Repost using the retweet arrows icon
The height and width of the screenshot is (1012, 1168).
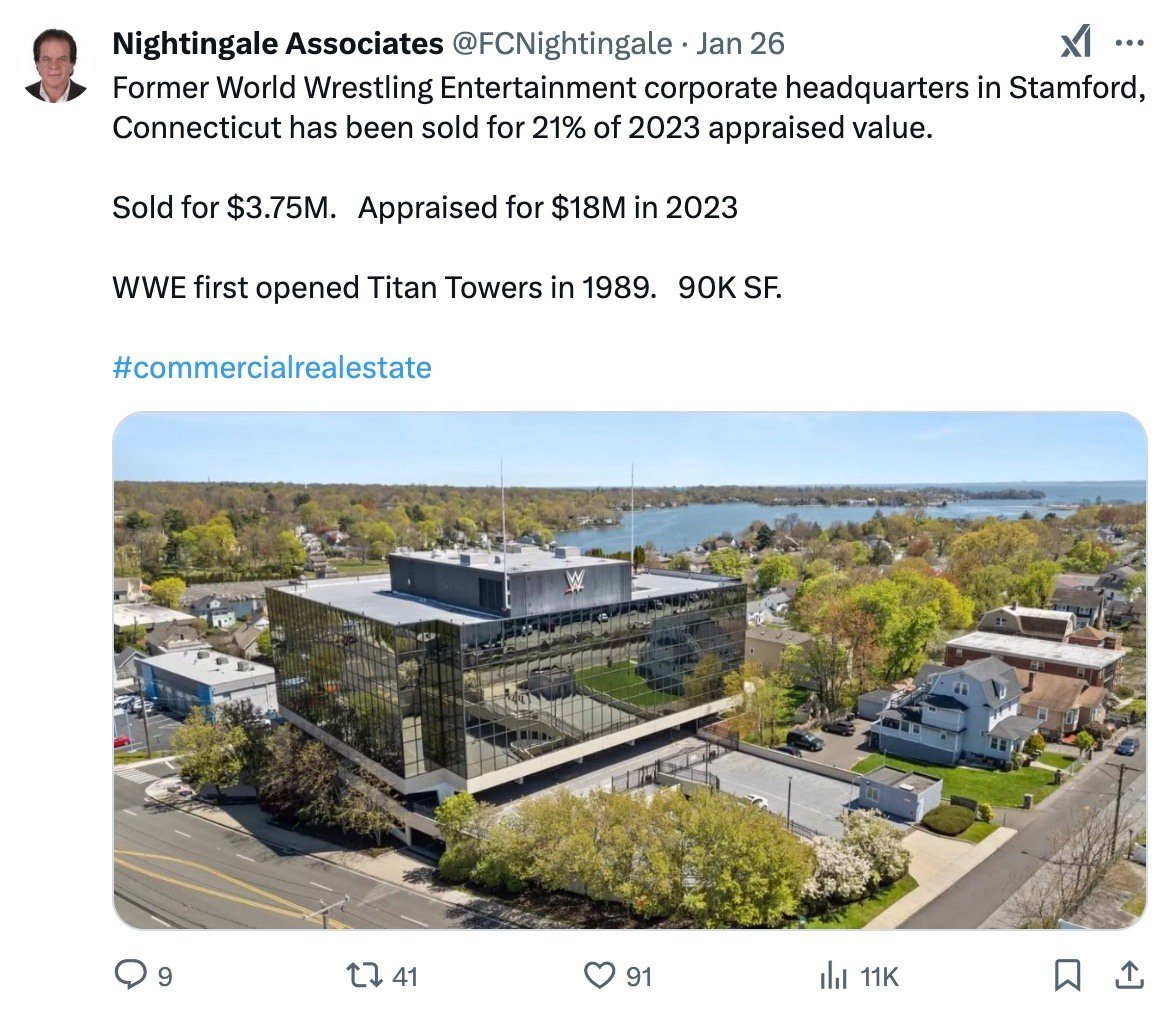pos(365,975)
